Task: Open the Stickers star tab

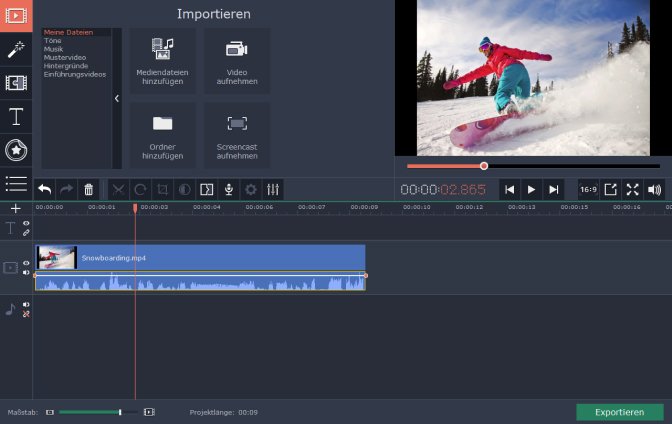Action: (16, 150)
